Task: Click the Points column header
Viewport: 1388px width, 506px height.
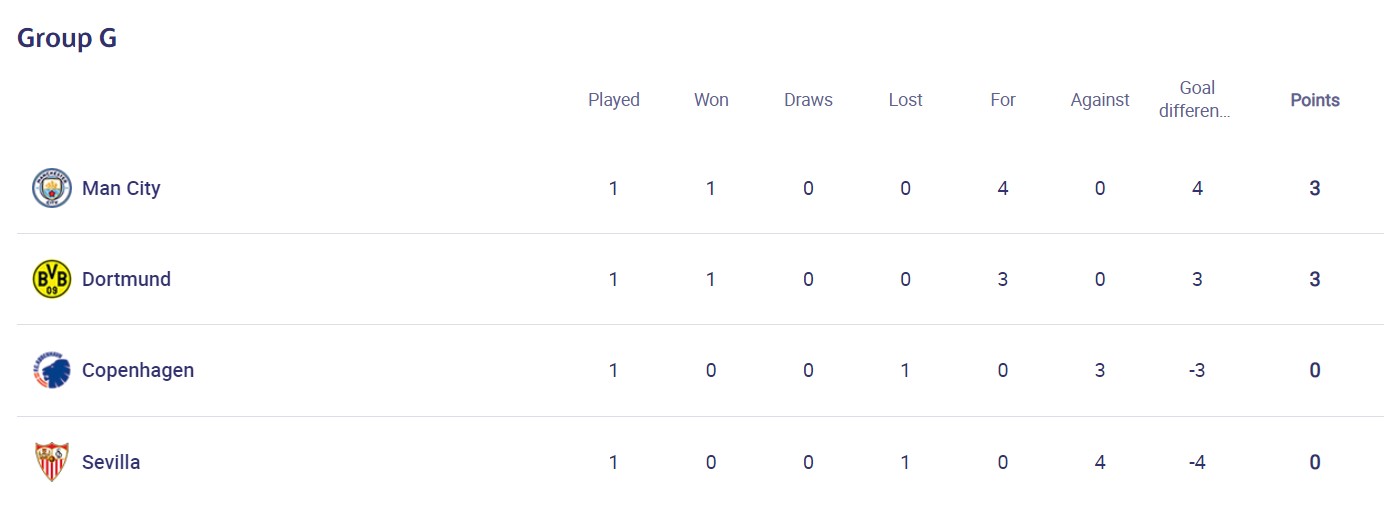Action: click(x=1315, y=100)
